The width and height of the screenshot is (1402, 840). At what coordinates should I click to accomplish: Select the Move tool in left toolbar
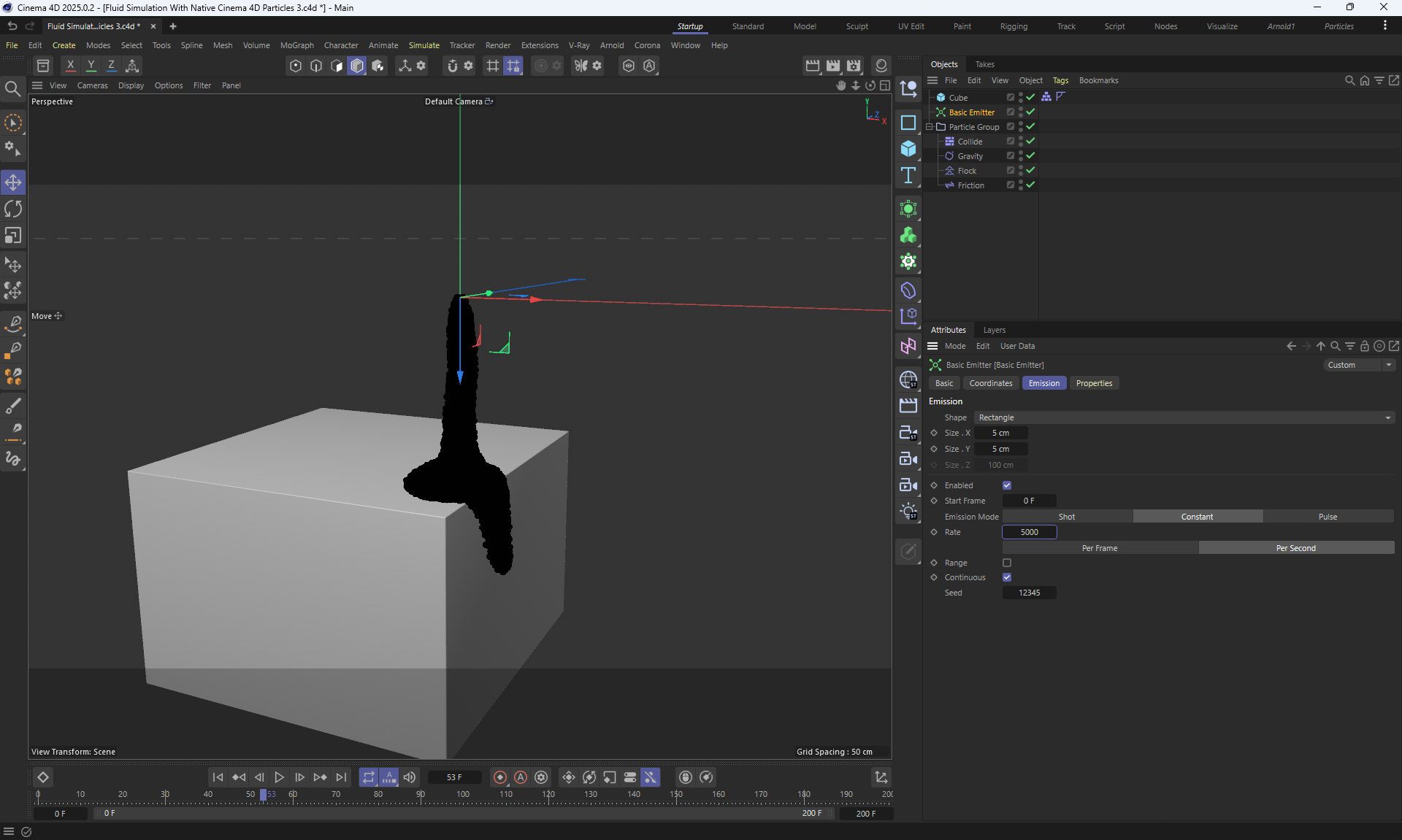point(13,182)
